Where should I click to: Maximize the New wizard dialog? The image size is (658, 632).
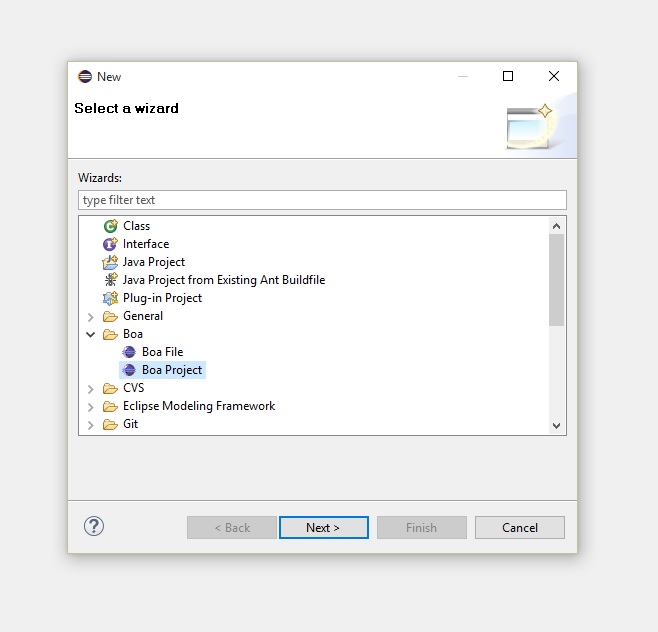[x=508, y=76]
